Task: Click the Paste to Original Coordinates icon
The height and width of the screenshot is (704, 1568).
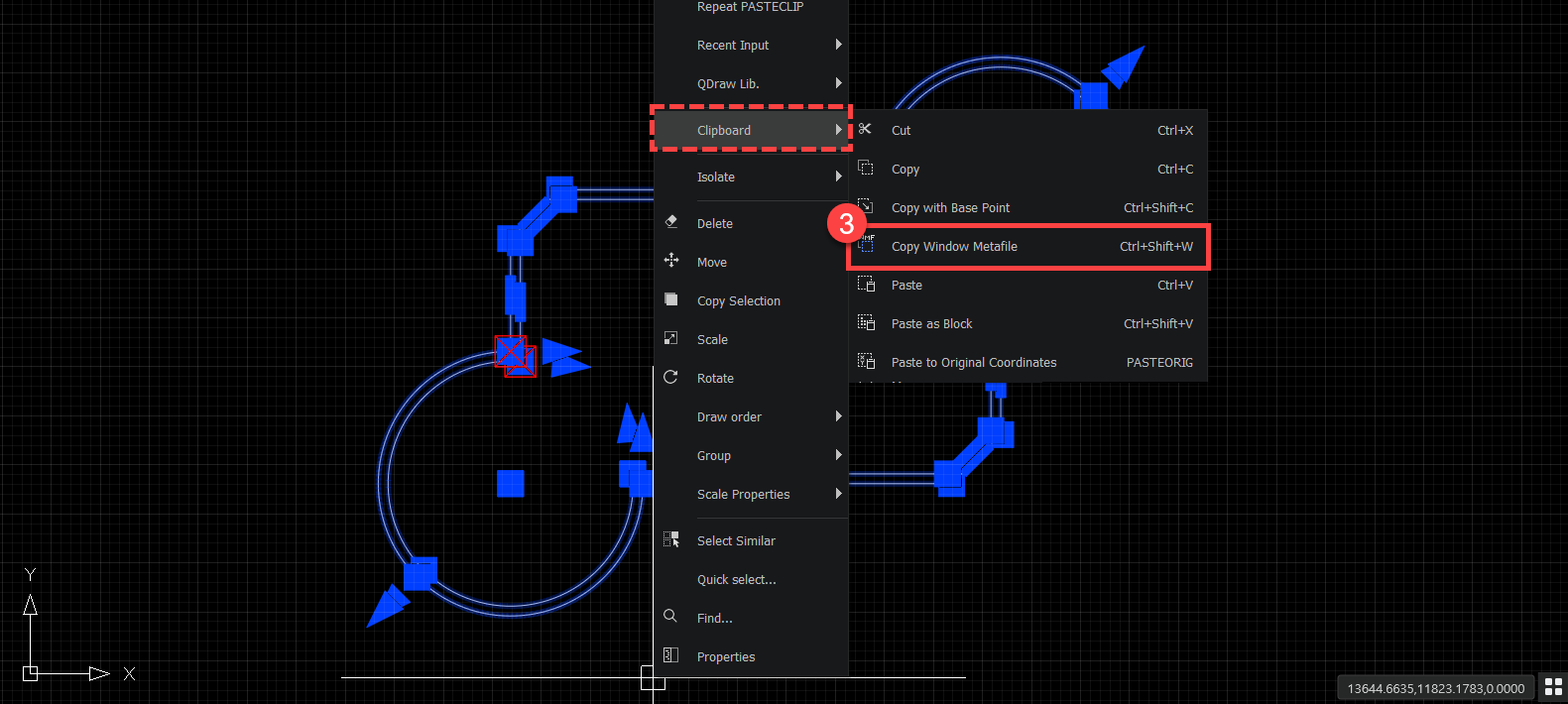Action: coord(866,361)
